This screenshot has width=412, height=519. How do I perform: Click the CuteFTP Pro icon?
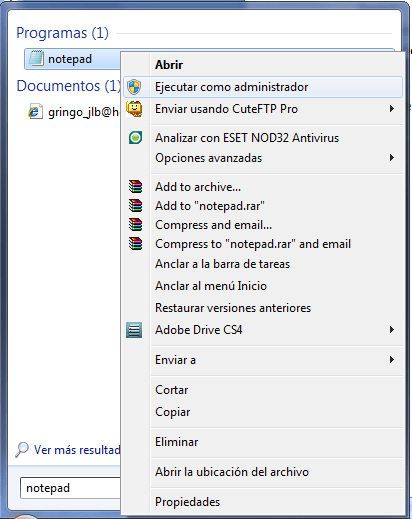coord(134,109)
